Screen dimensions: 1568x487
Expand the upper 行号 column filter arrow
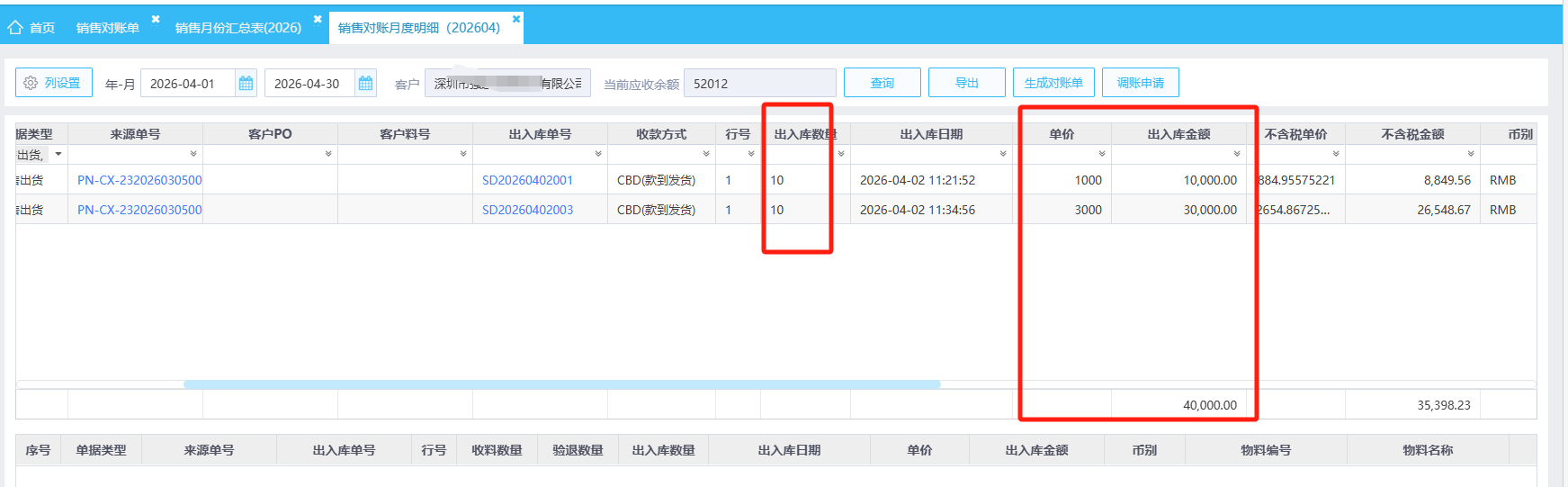pyautogui.click(x=751, y=155)
